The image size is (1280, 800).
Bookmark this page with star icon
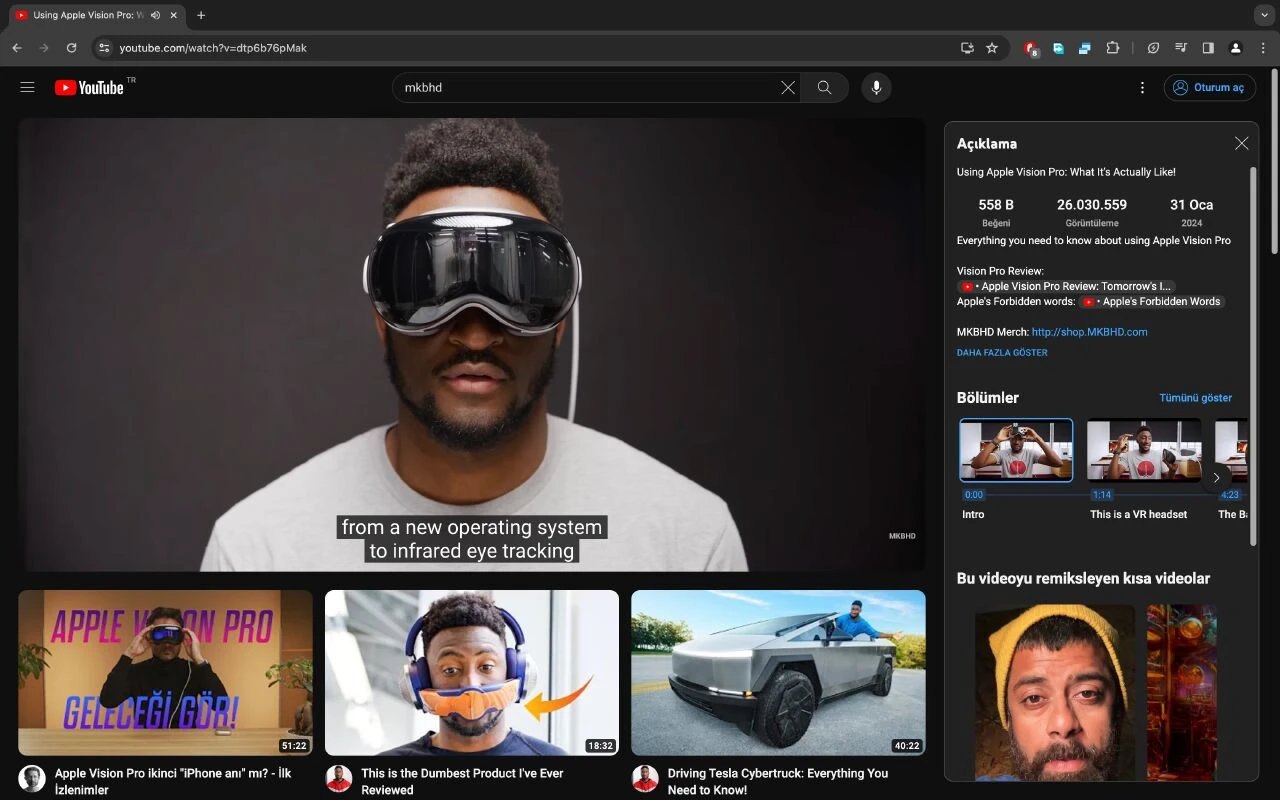tap(992, 48)
